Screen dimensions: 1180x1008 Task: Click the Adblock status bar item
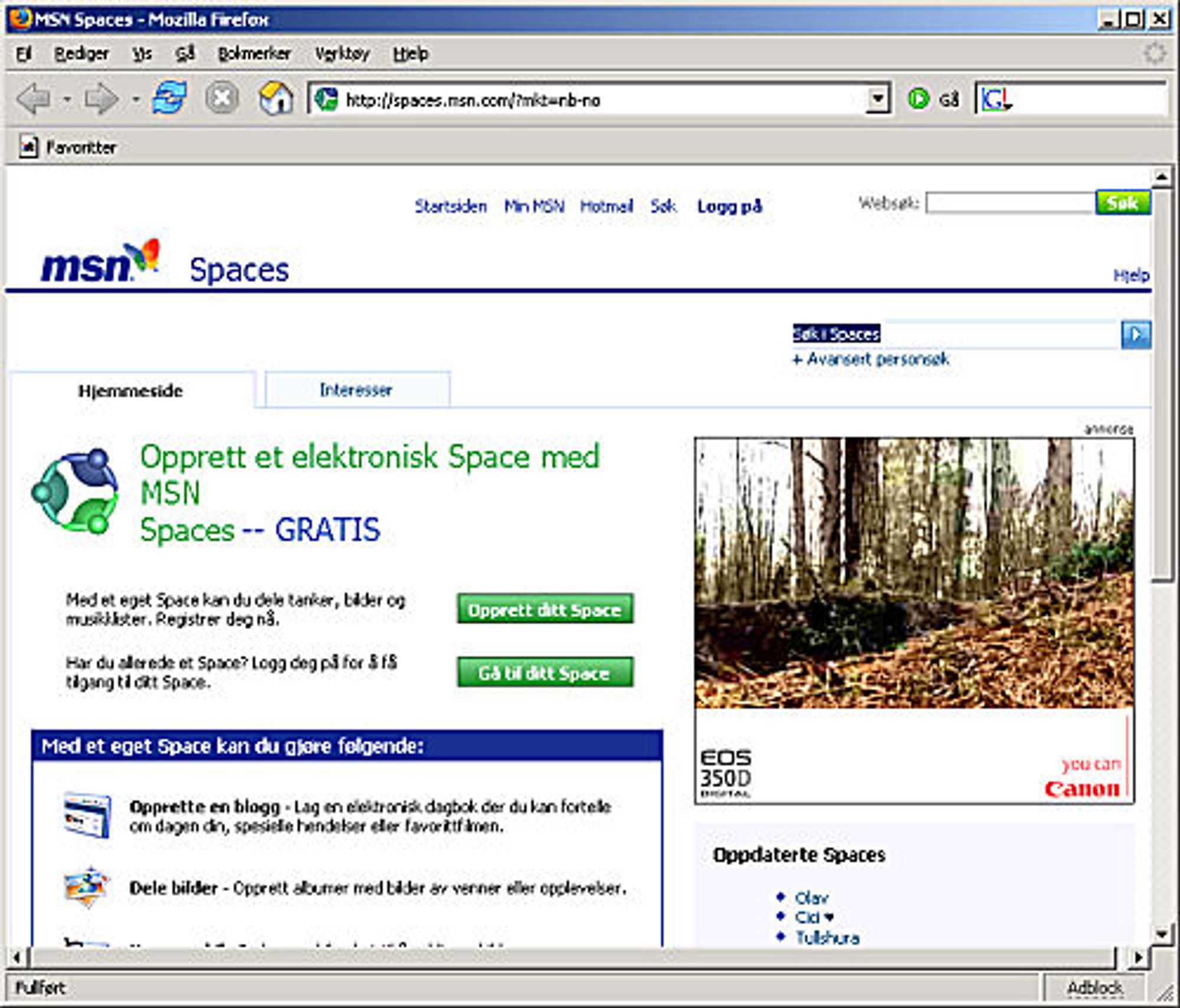pyautogui.click(x=1095, y=988)
